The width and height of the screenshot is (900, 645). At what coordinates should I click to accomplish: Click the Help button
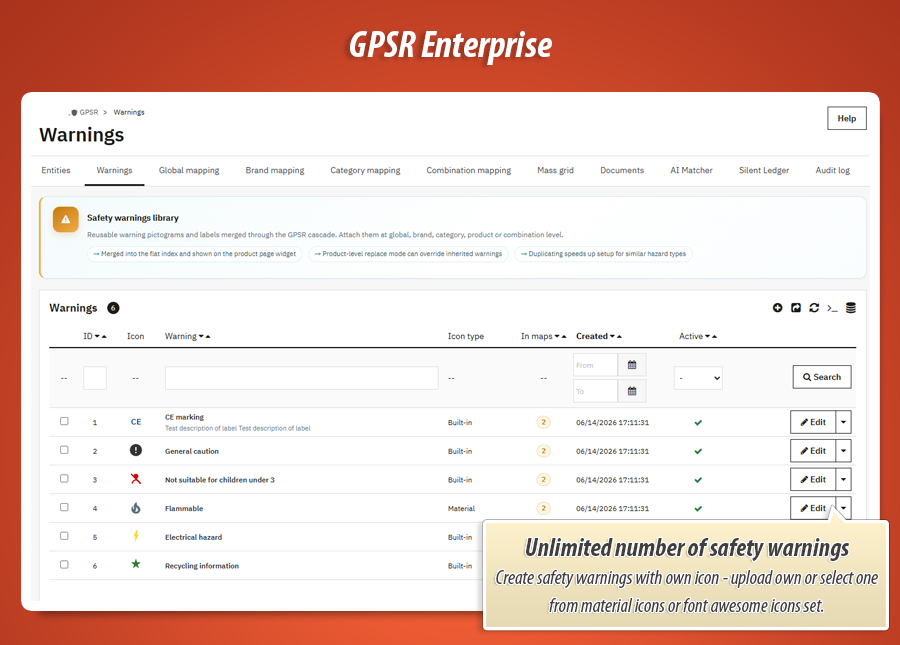point(847,118)
